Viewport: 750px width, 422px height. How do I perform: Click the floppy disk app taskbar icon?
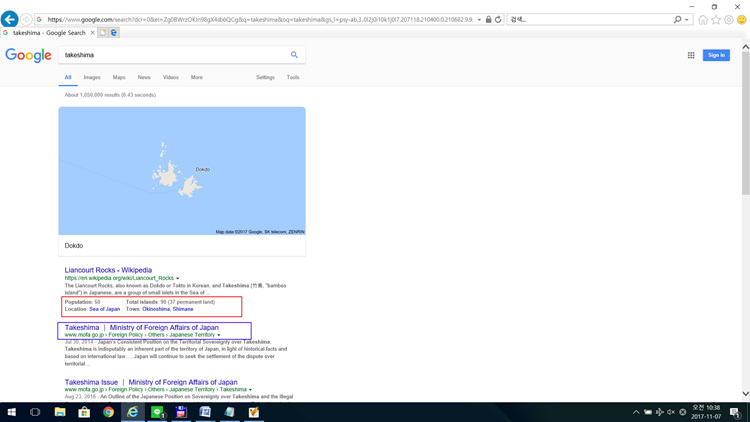tap(181, 412)
